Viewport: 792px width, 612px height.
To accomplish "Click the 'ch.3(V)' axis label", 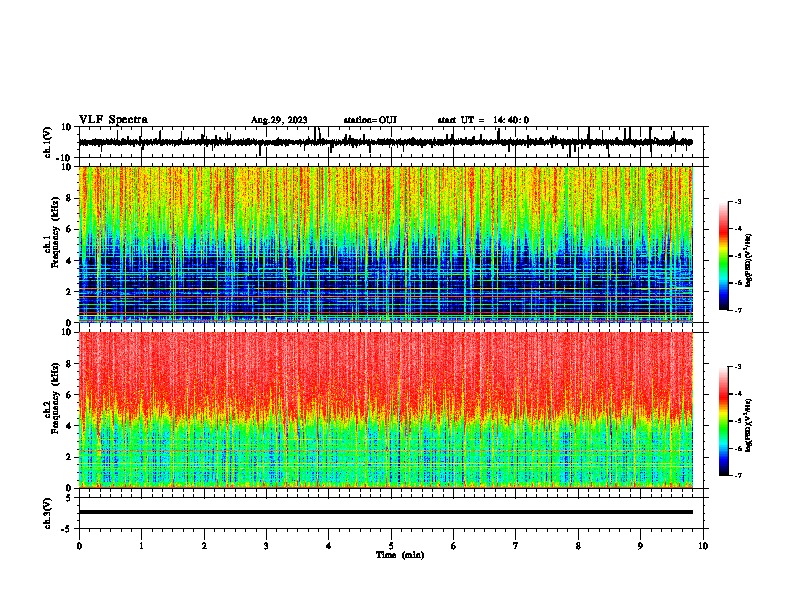I will [x=48, y=514].
